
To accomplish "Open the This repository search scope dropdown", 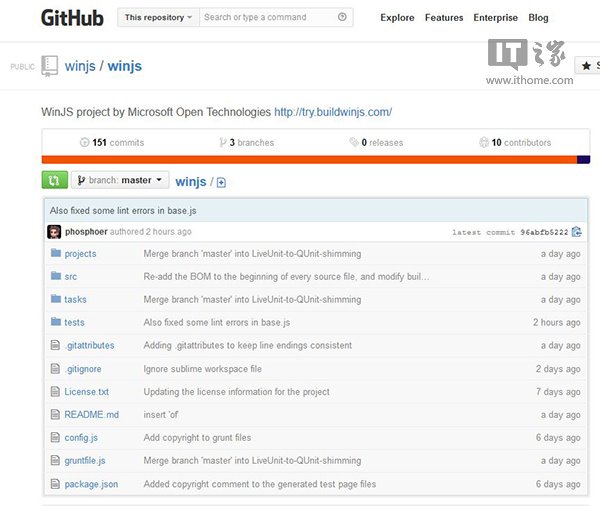I will [158, 17].
